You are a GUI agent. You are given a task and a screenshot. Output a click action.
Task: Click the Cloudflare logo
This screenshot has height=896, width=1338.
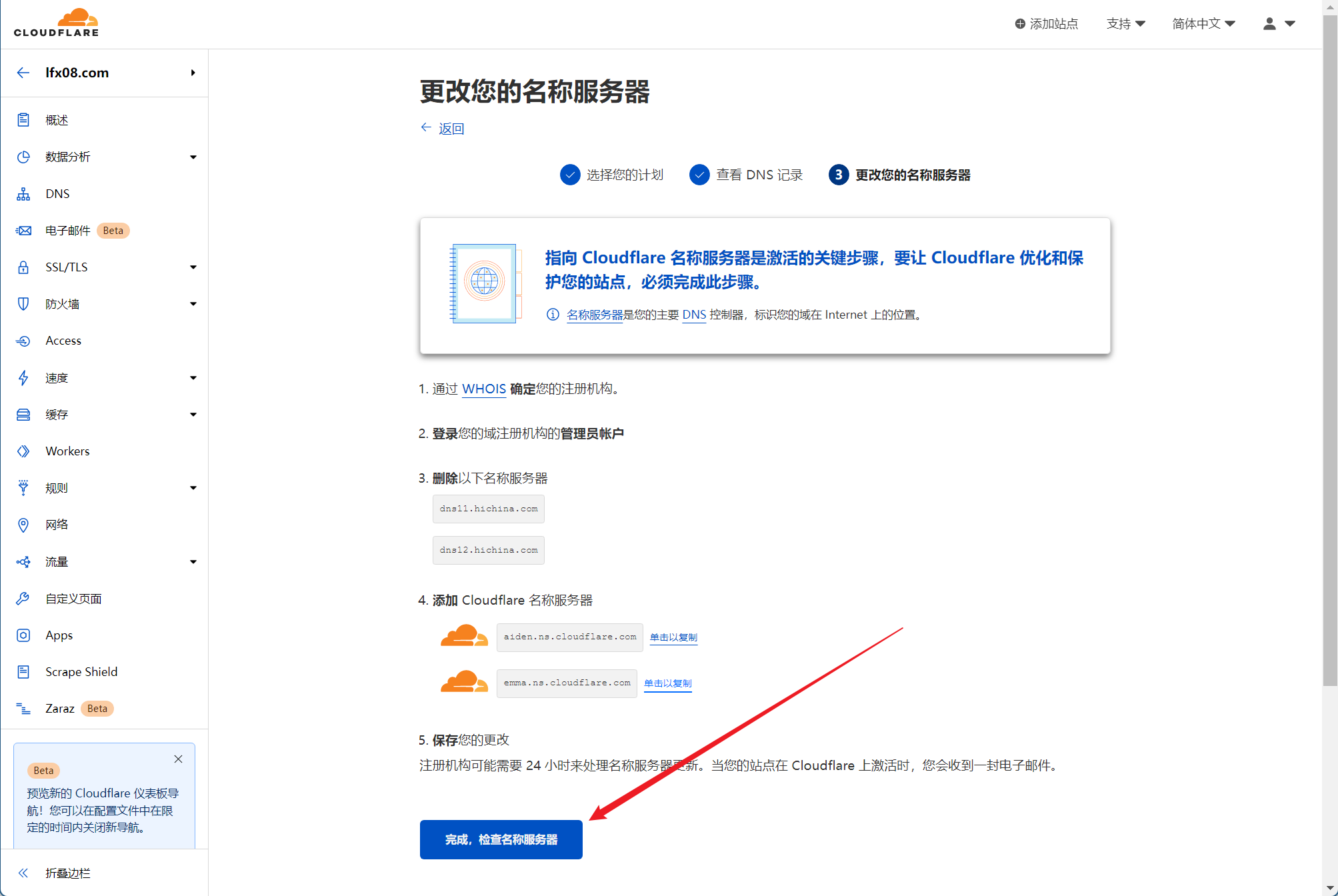tap(56, 23)
